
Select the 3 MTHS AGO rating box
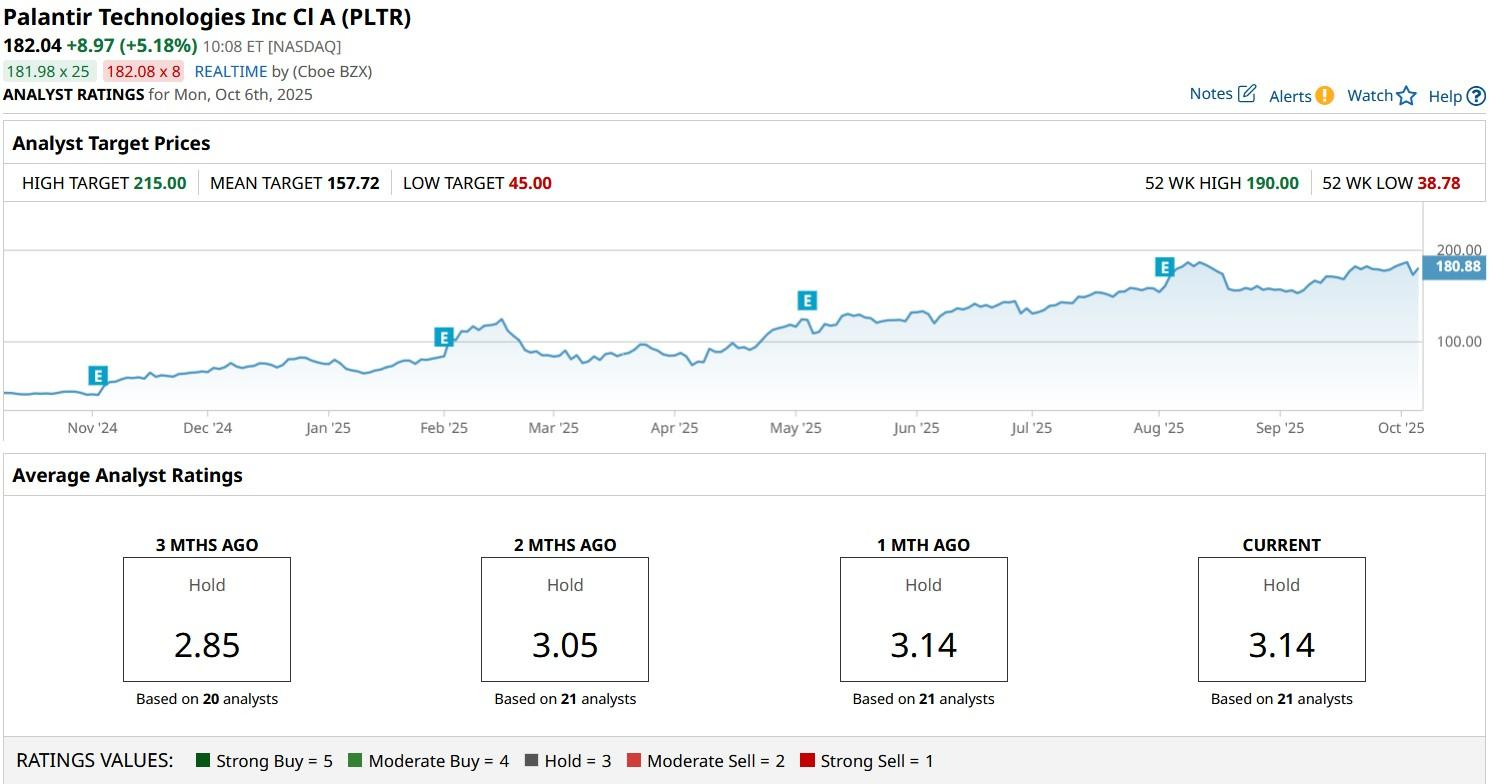click(207, 620)
